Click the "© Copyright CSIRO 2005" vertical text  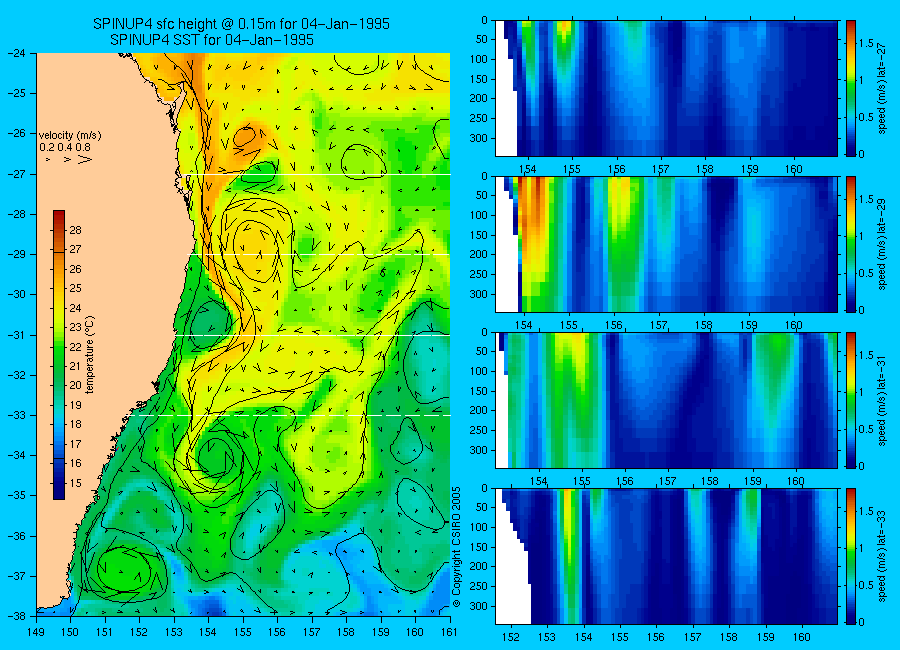(457, 547)
